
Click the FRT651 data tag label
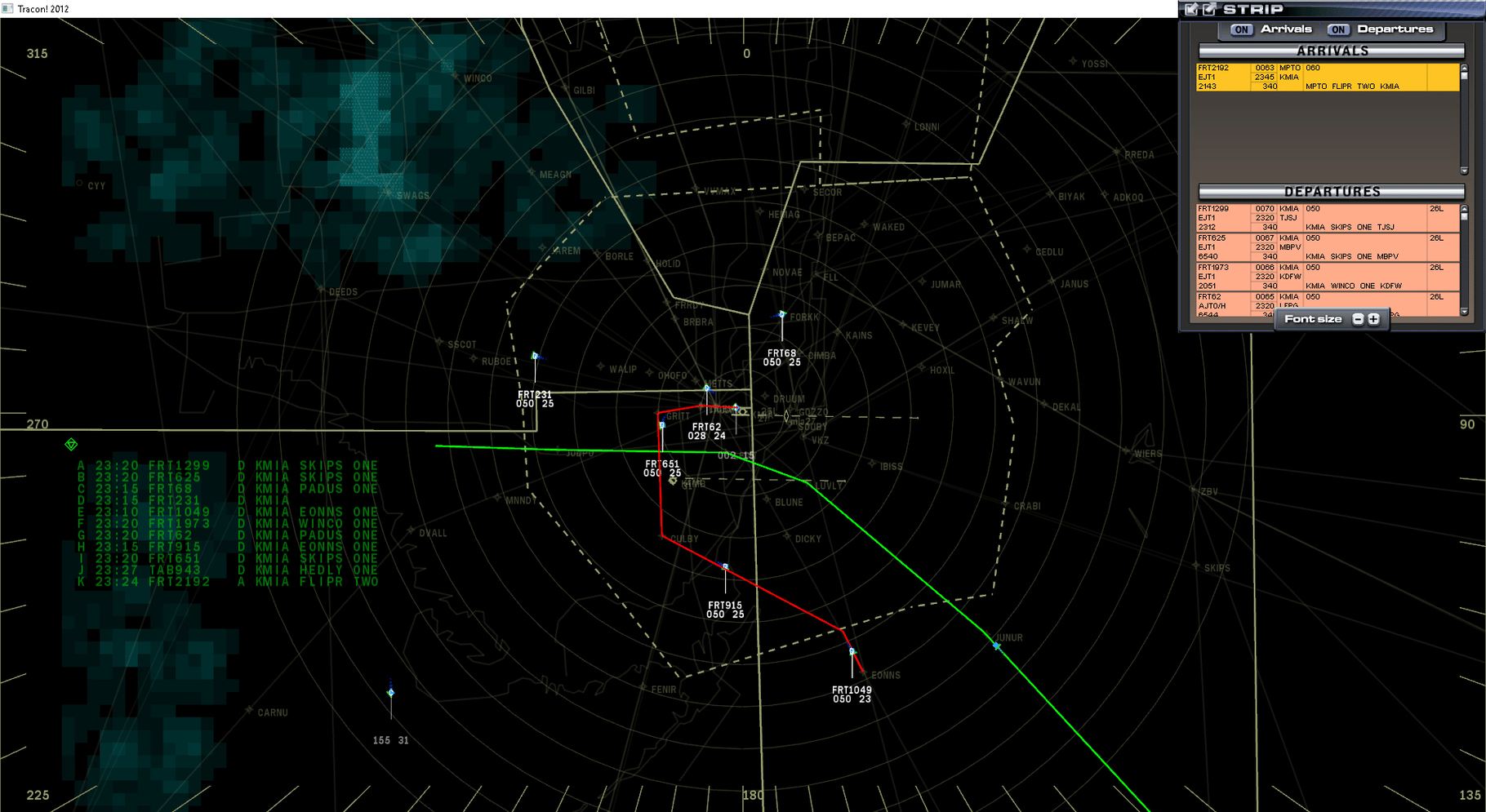(662, 468)
